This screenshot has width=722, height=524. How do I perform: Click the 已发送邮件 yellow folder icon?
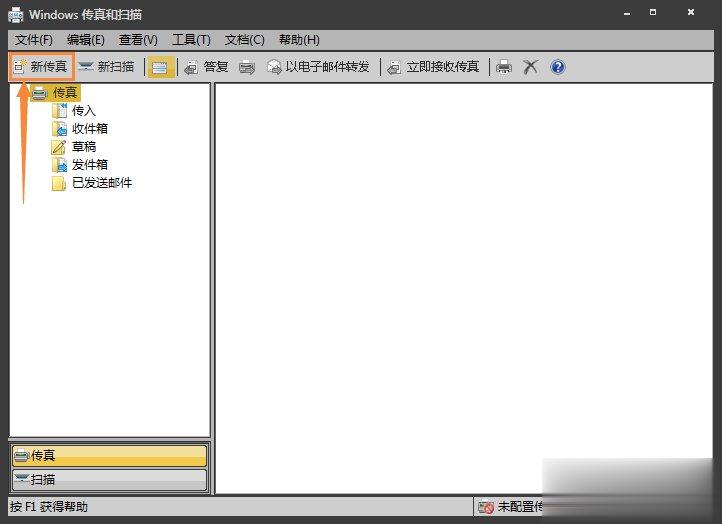click(59, 183)
